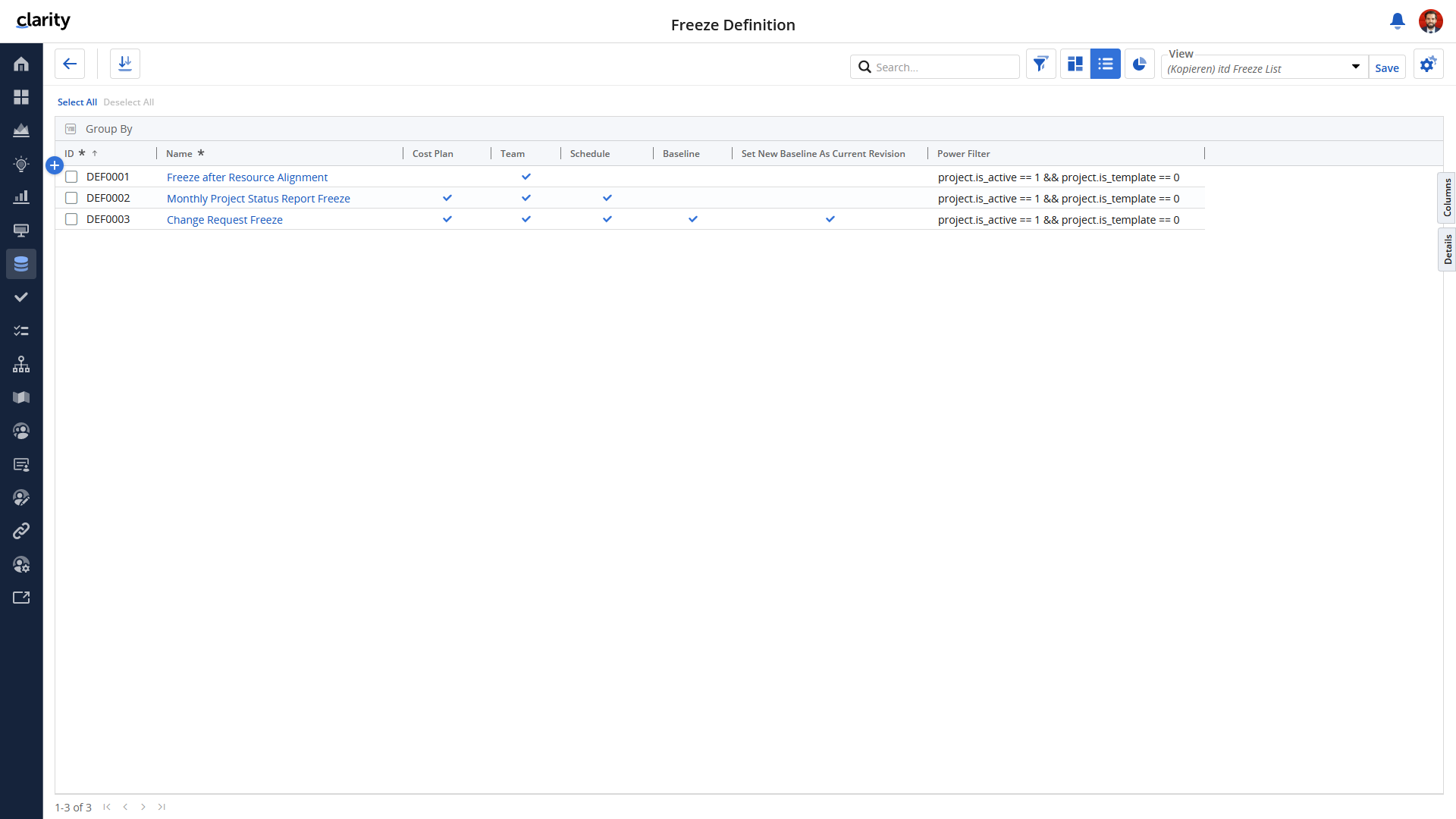Open Monthly Project Status Report Freeze
The image size is (1456, 819).
[x=259, y=199]
